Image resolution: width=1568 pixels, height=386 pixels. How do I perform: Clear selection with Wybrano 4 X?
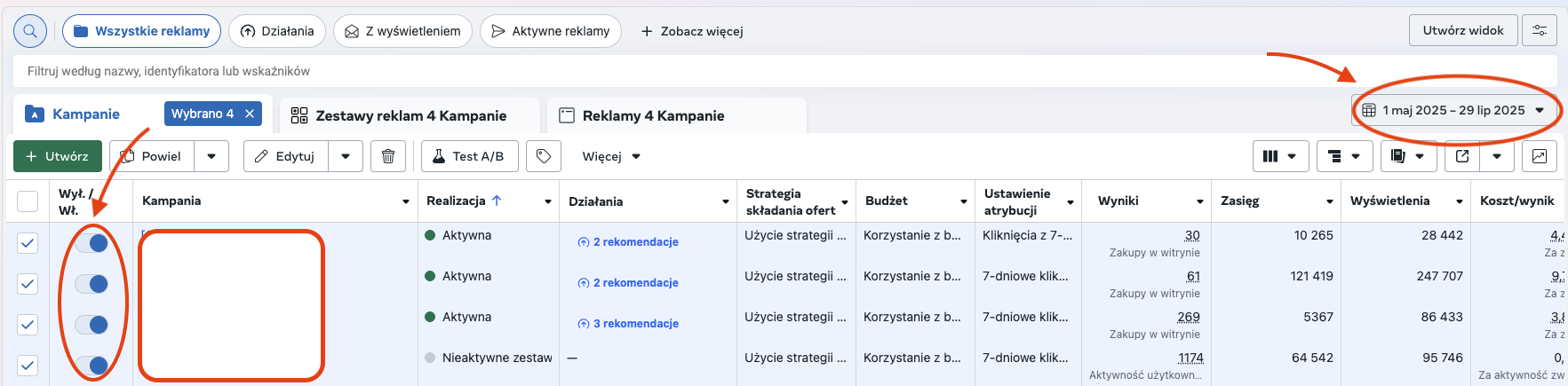[x=250, y=114]
